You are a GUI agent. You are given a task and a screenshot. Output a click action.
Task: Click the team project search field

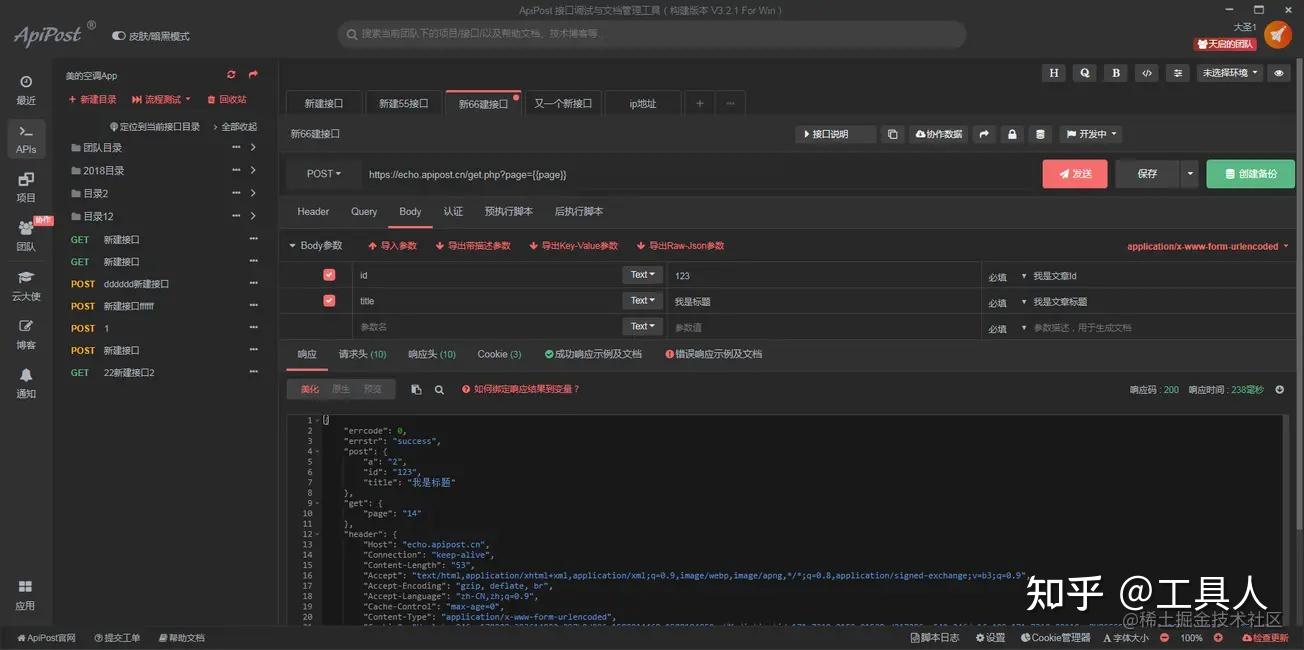[650, 34]
